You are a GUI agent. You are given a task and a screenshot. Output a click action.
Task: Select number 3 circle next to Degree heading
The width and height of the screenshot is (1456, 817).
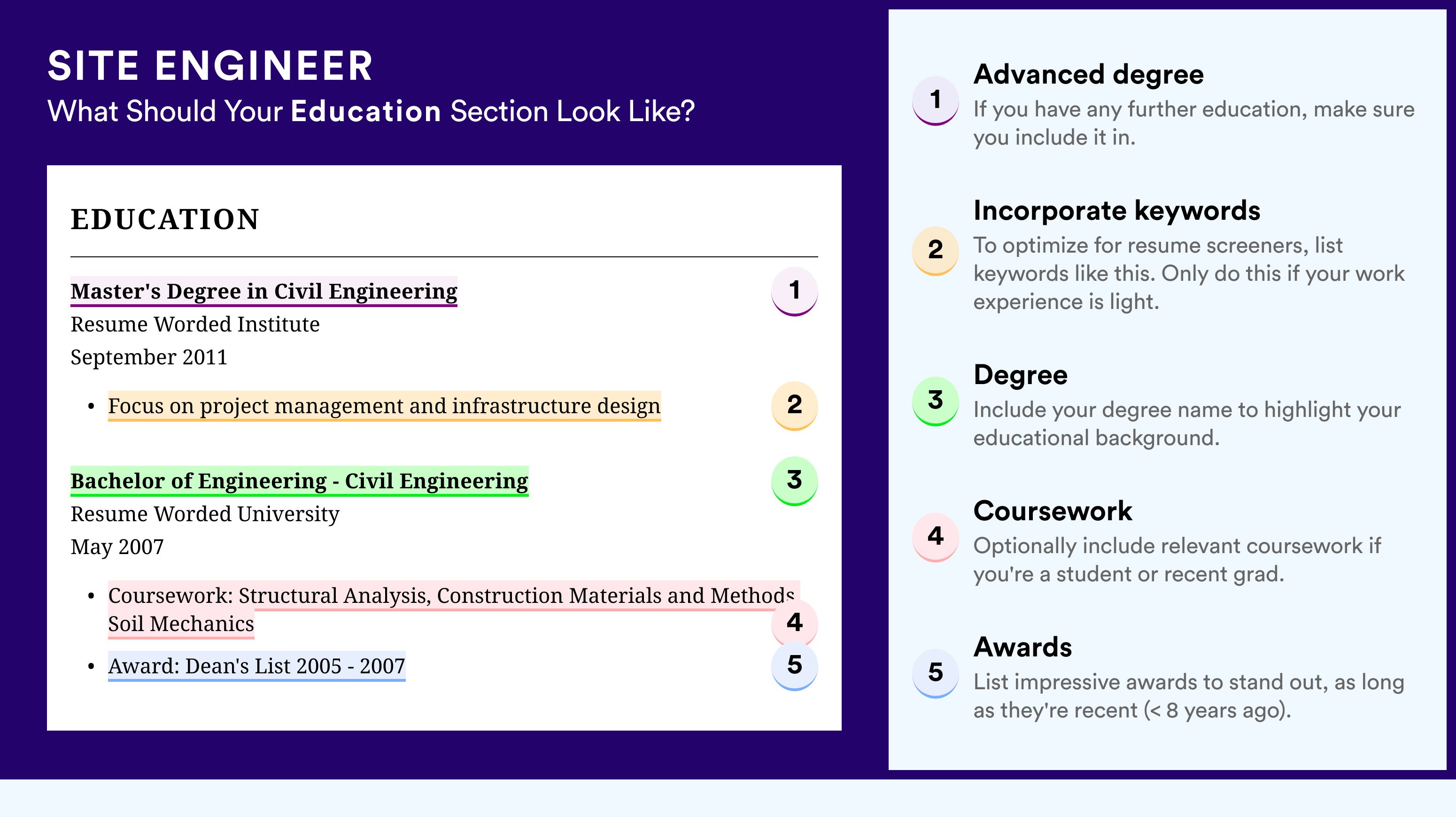[x=935, y=401]
